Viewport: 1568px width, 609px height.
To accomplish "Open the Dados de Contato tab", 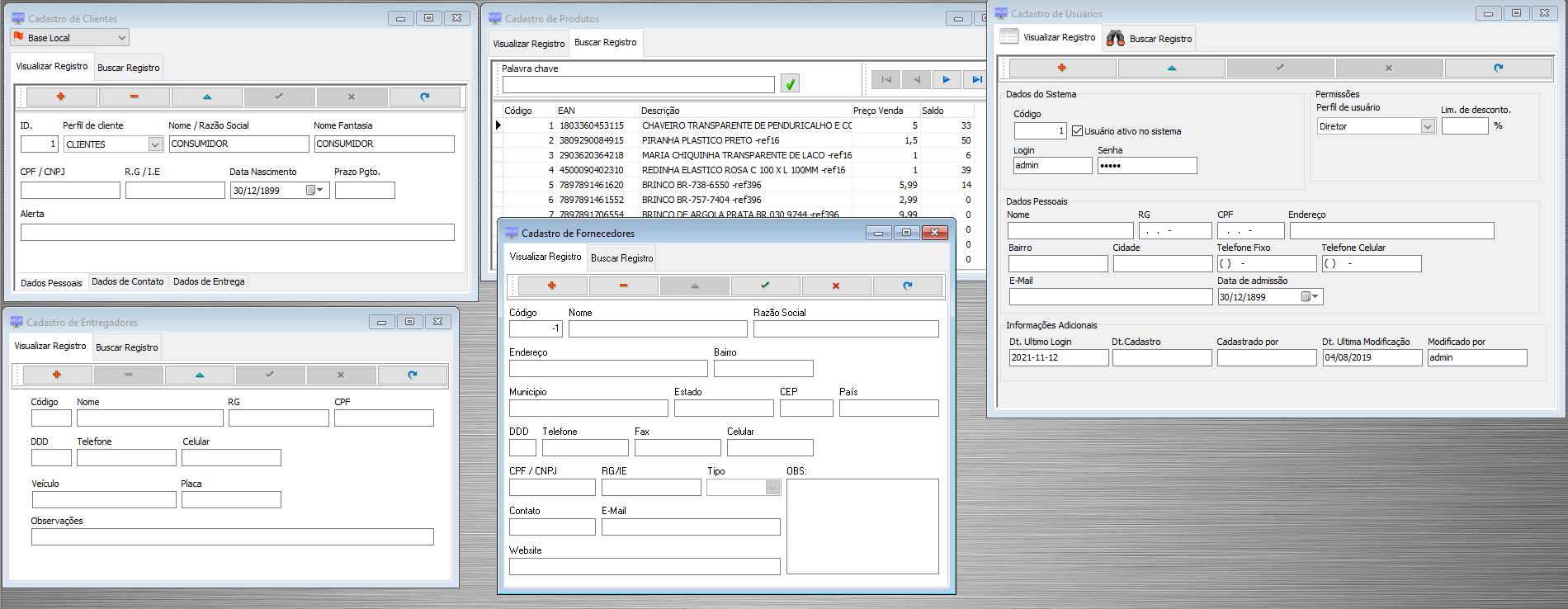I will [128, 281].
